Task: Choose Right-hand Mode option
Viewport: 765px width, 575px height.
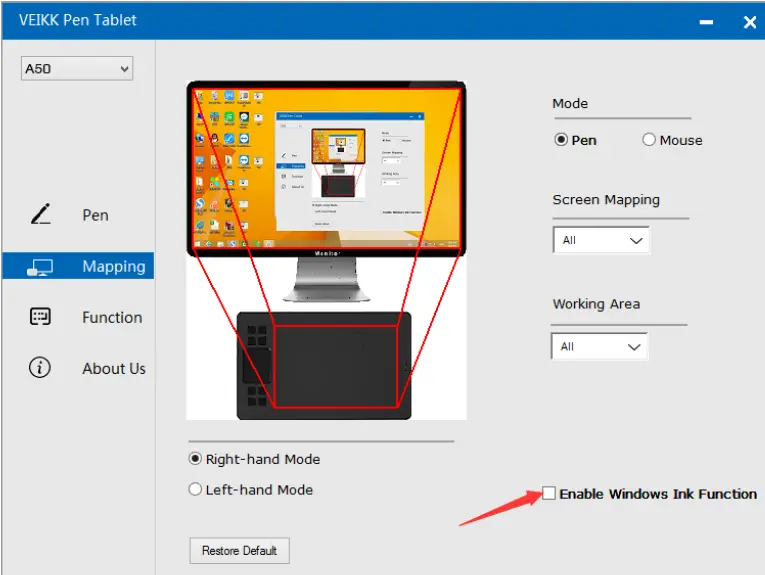Action: pos(195,459)
